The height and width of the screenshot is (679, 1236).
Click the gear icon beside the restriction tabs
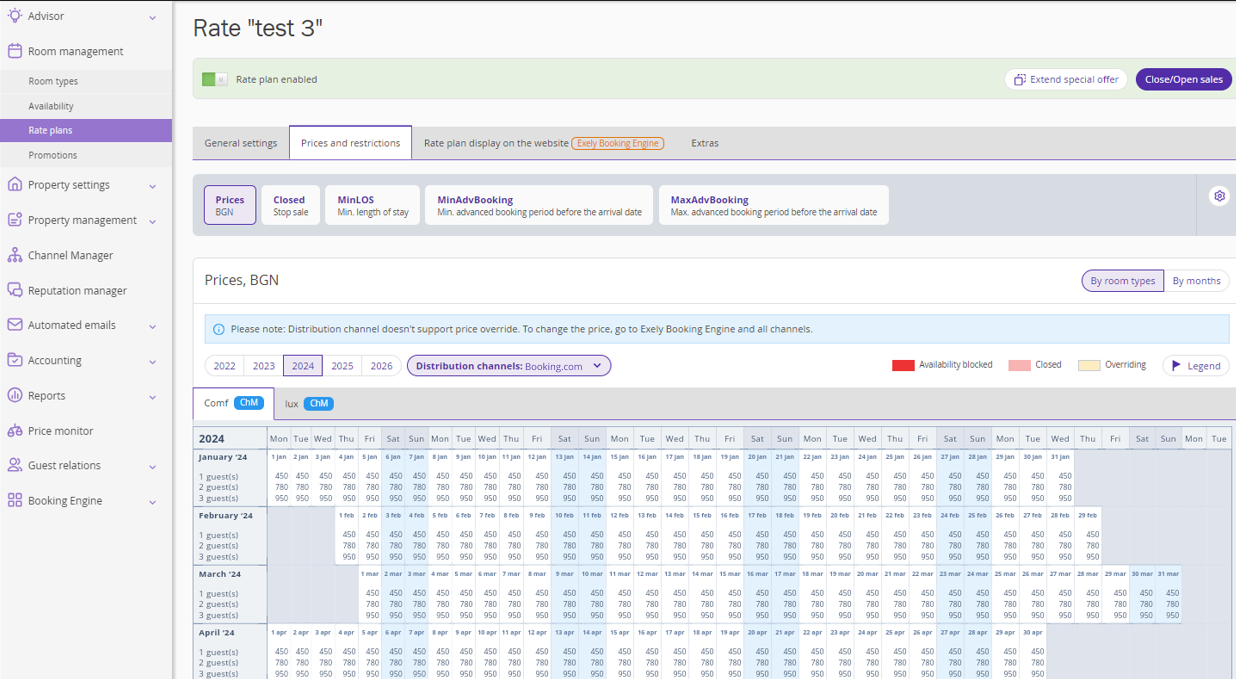pos(1219,196)
